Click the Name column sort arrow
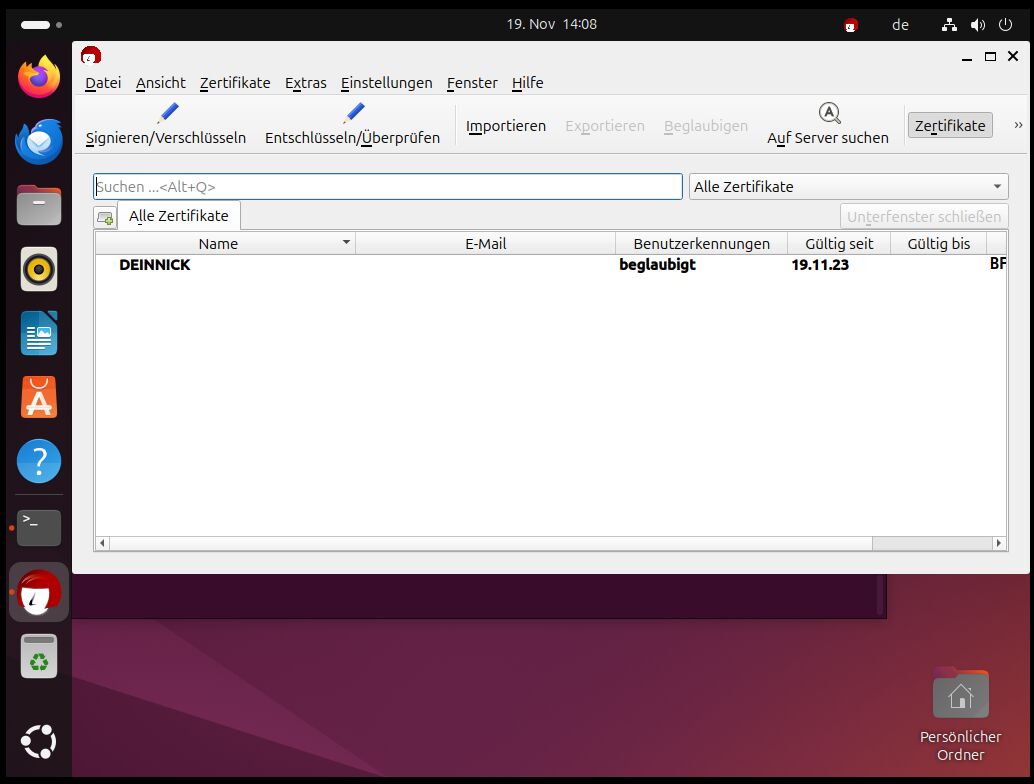This screenshot has height=784, width=1034. [346, 243]
